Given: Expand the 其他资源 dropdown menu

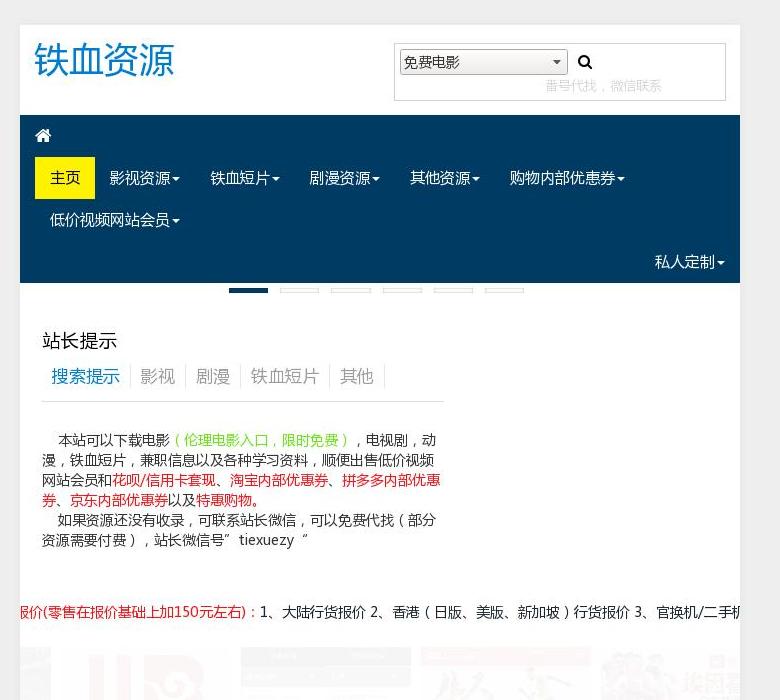Looking at the screenshot, I should [x=445, y=178].
